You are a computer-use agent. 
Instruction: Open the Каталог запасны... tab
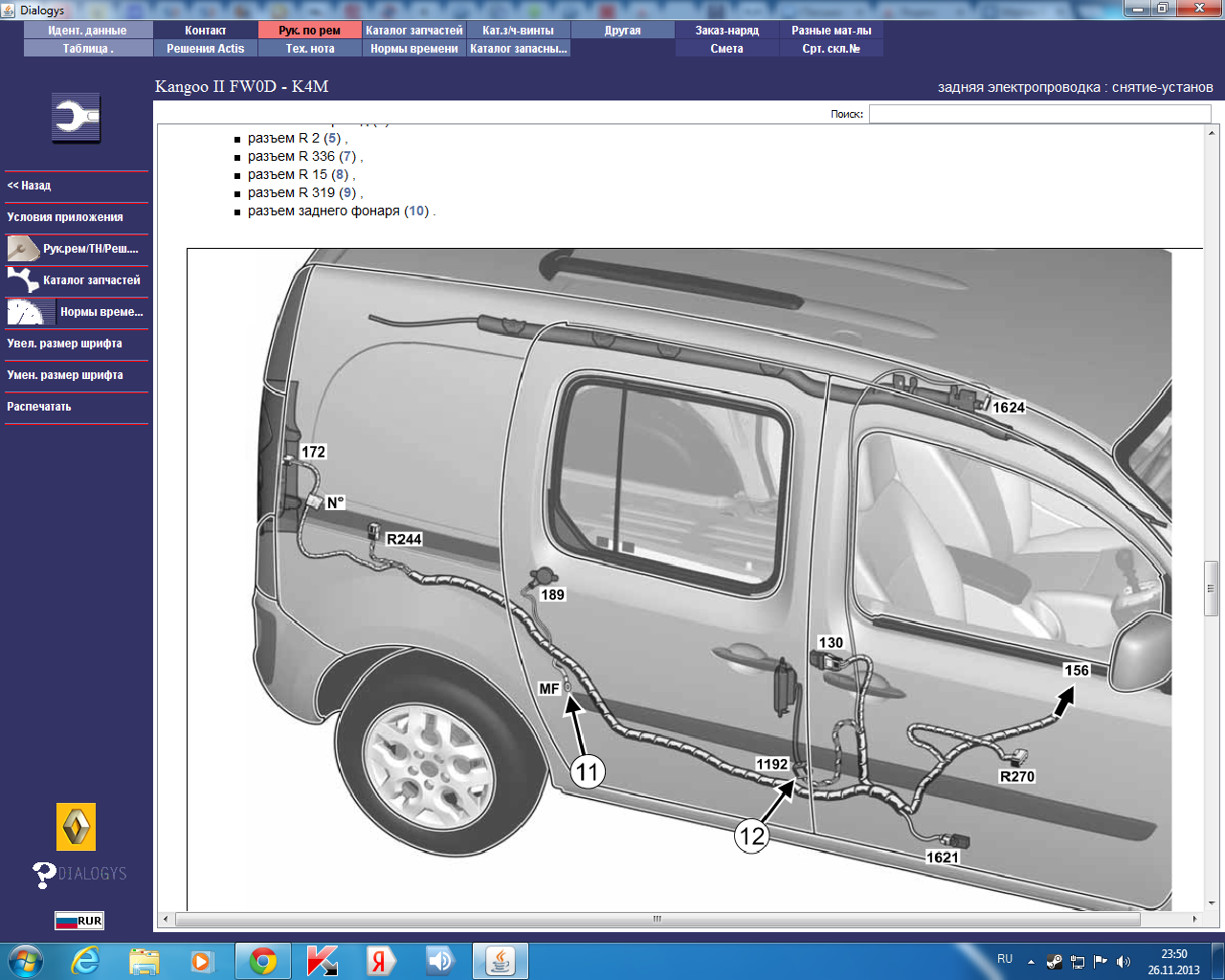tap(519, 49)
